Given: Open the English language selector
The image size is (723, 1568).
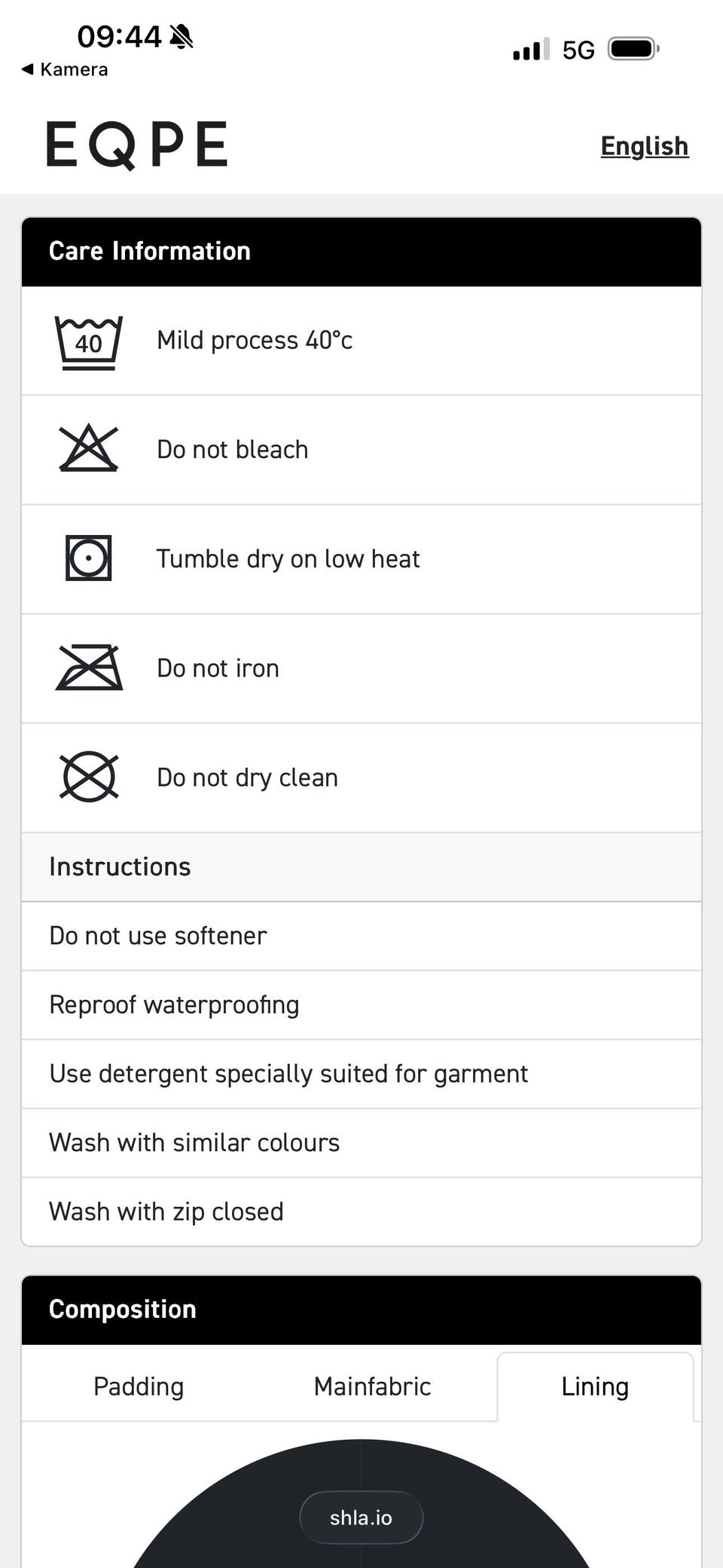Looking at the screenshot, I should pos(644,146).
